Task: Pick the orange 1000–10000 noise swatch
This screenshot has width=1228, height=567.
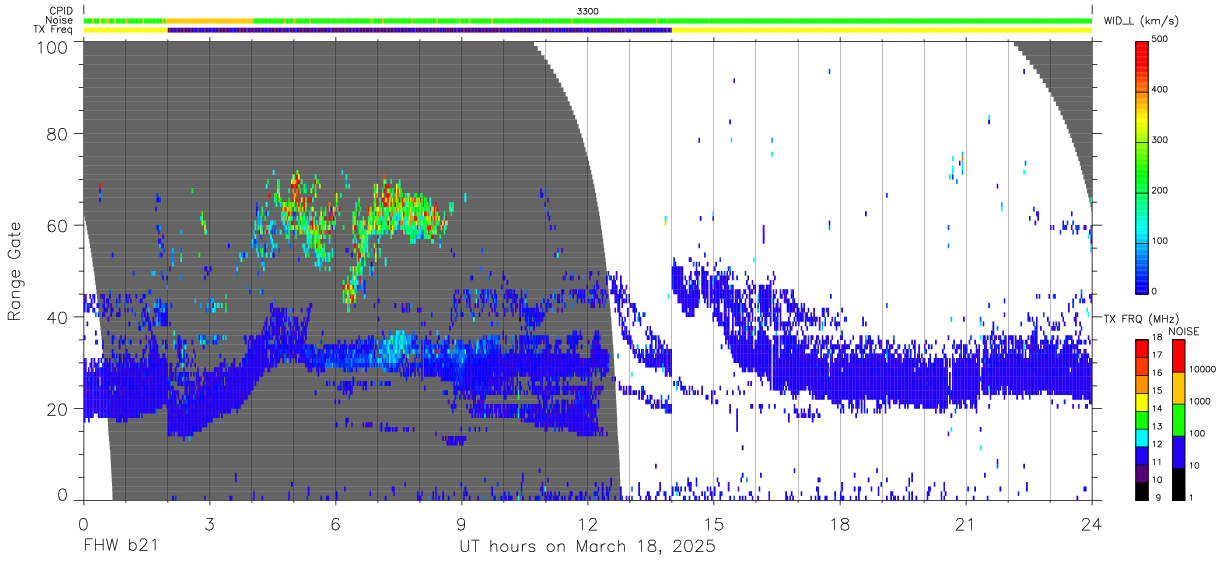Action: click(1178, 387)
